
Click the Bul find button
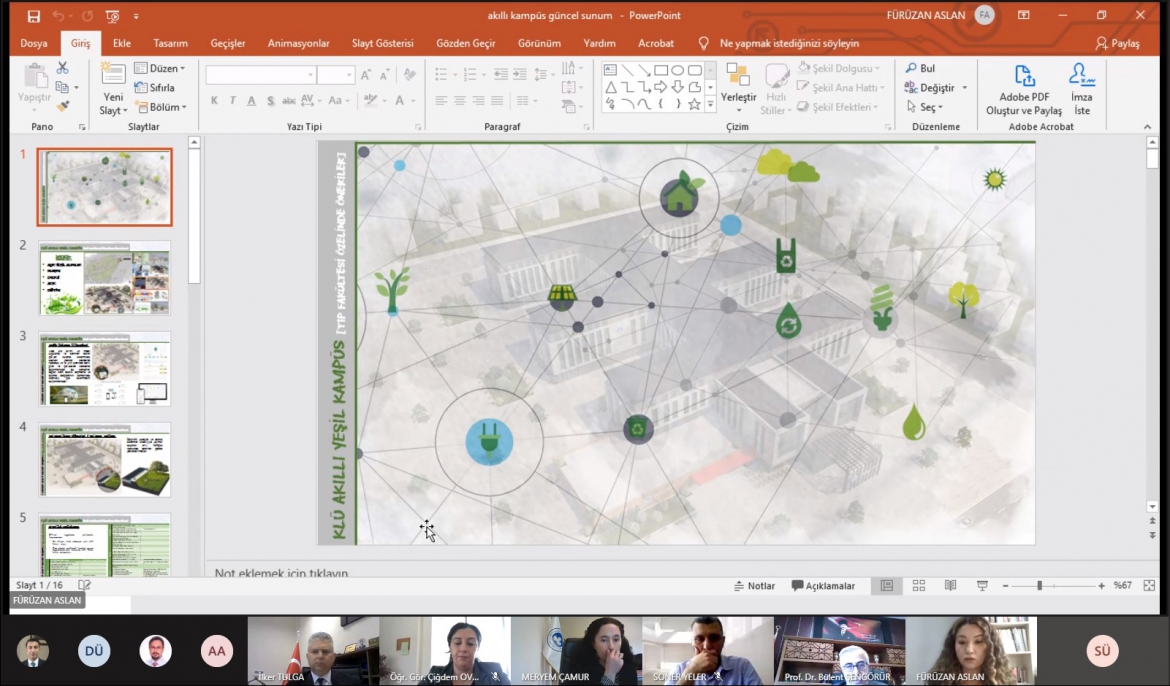[x=920, y=68]
